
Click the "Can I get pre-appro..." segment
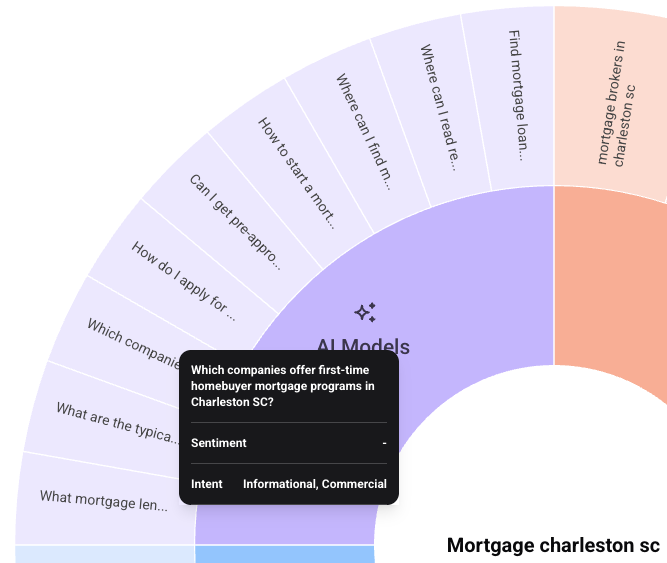point(235,222)
